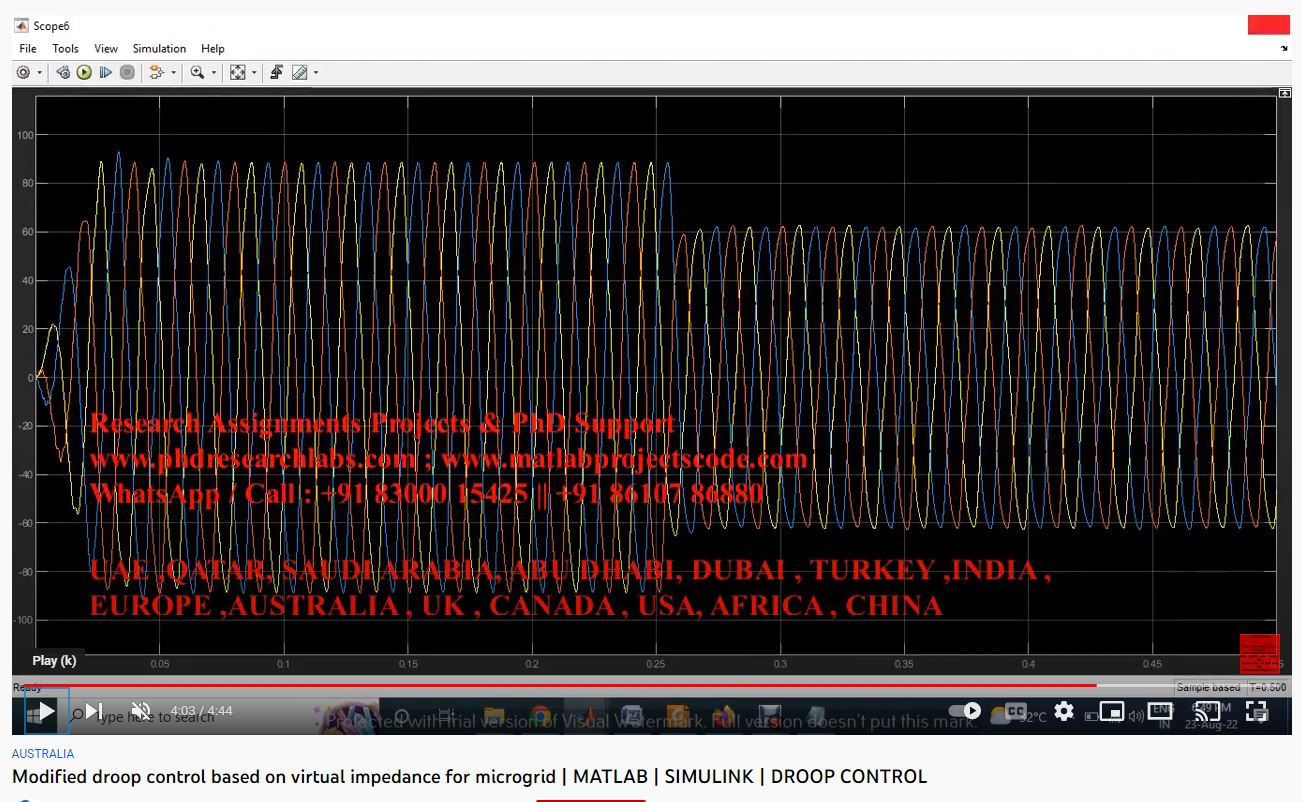1302x802 pixels.
Task: Toggle the video autoplay switch
Action: [964, 711]
